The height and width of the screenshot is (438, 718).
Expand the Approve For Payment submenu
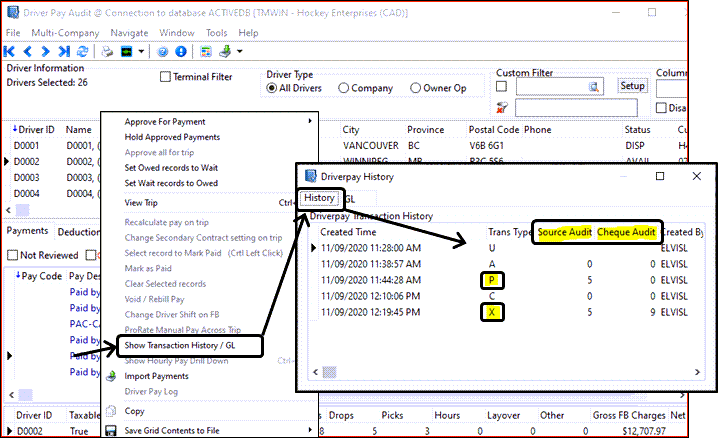point(215,121)
